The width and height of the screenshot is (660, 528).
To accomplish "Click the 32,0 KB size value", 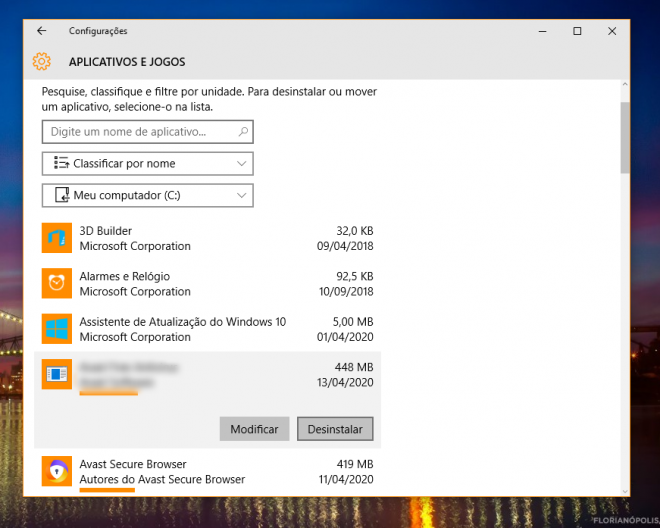I will coord(354,231).
